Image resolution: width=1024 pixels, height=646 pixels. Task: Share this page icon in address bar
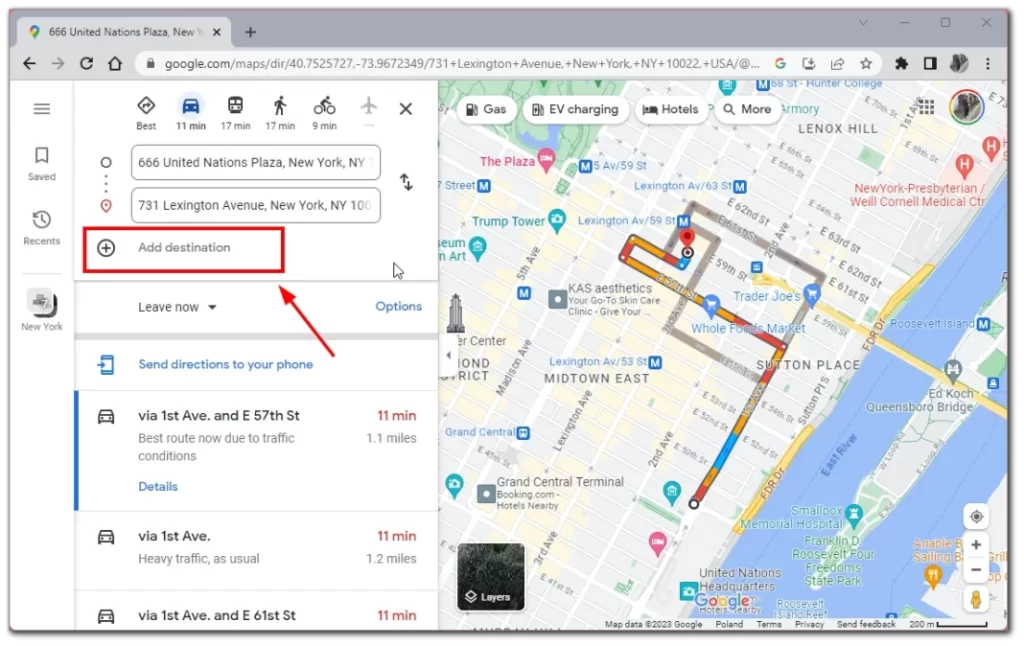tap(837, 63)
